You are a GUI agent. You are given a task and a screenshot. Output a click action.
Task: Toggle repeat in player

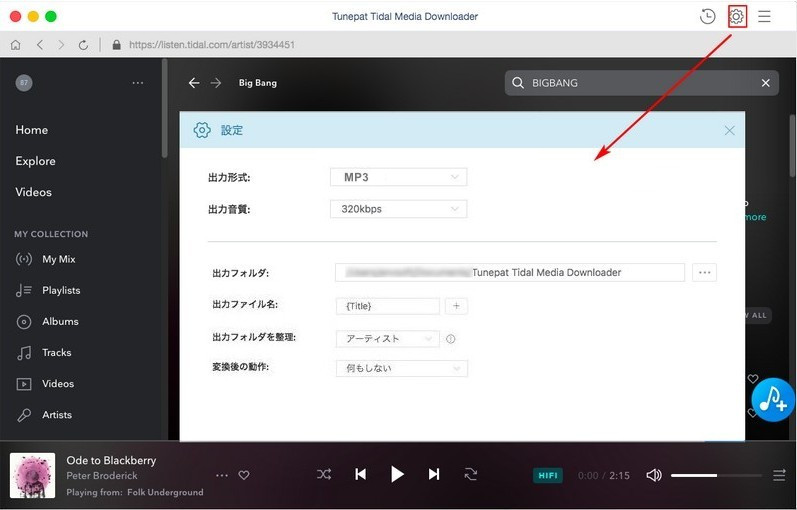click(471, 474)
